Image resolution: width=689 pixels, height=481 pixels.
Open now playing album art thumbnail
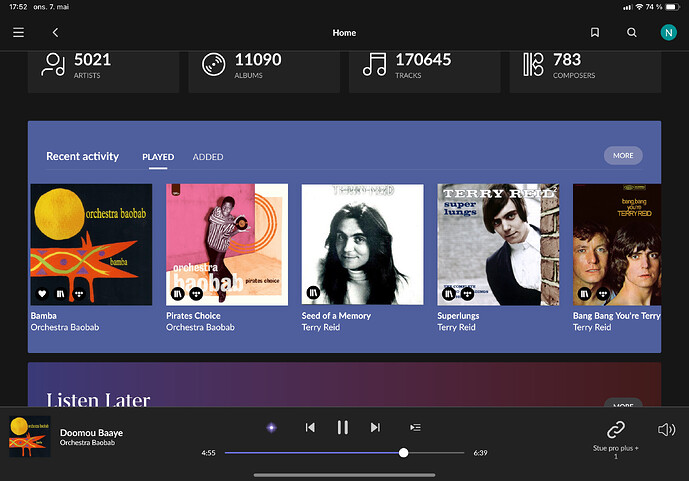30,437
